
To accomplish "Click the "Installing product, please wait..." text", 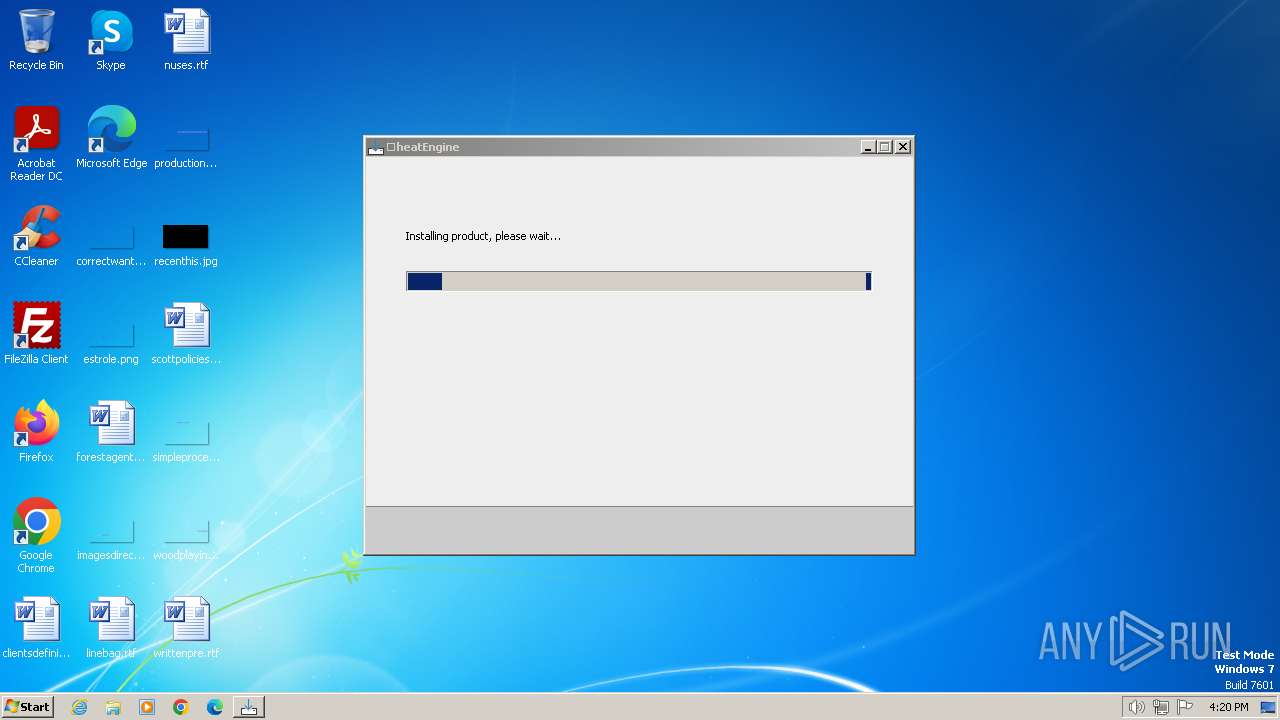I will [x=483, y=236].
